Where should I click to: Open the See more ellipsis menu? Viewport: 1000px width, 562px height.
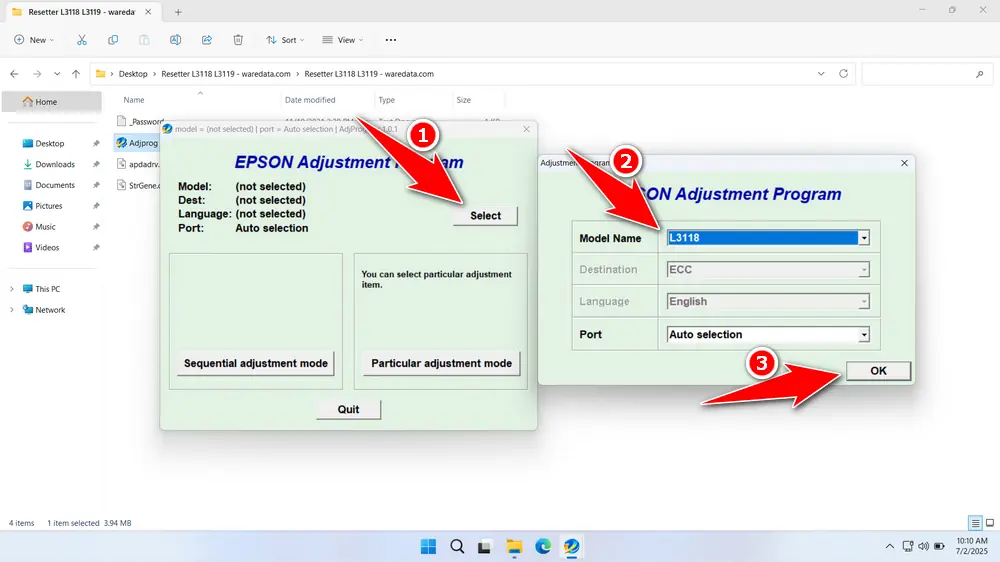(391, 40)
